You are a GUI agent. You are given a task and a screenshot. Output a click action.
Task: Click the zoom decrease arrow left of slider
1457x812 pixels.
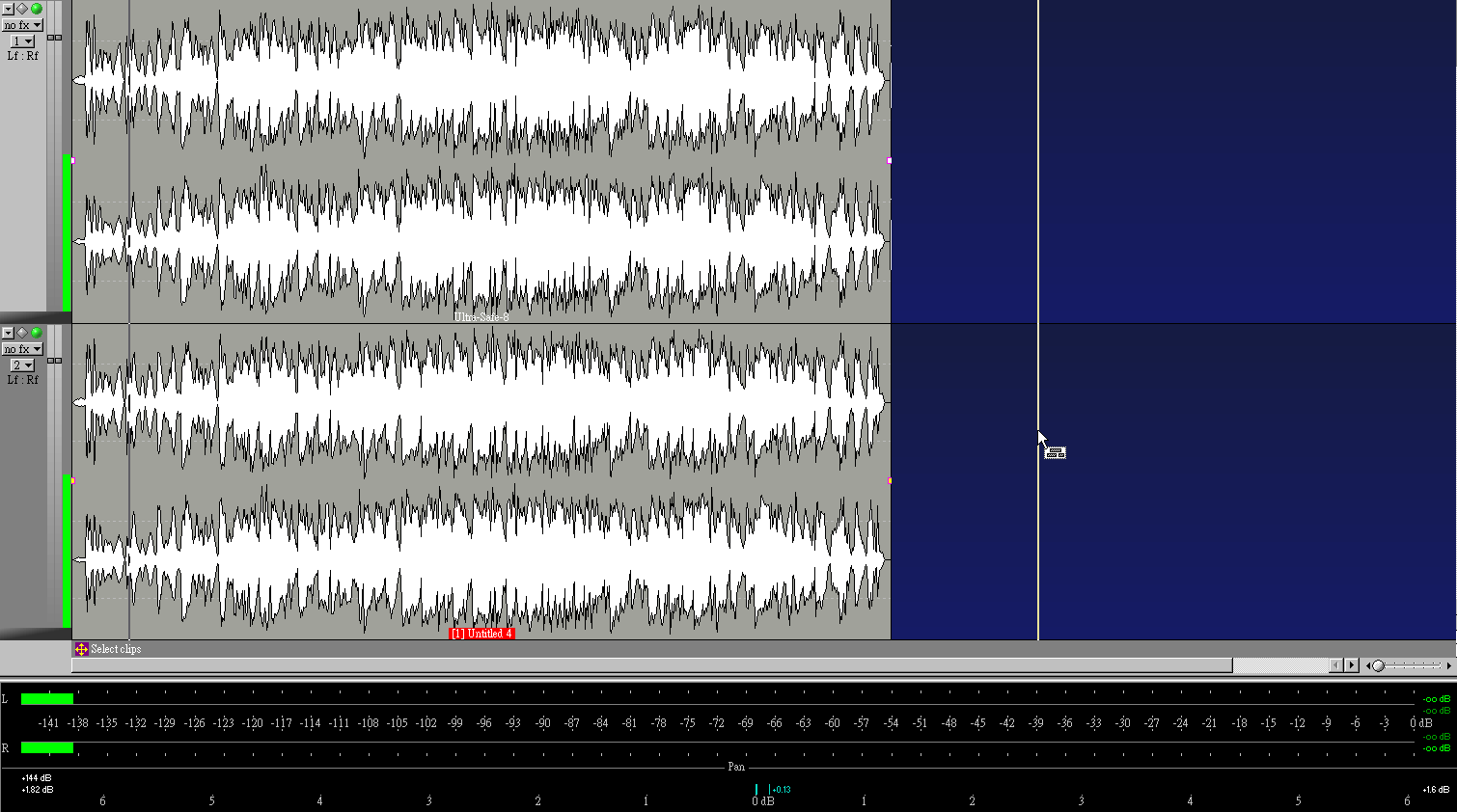pyautogui.click(x=1367, y=665)
